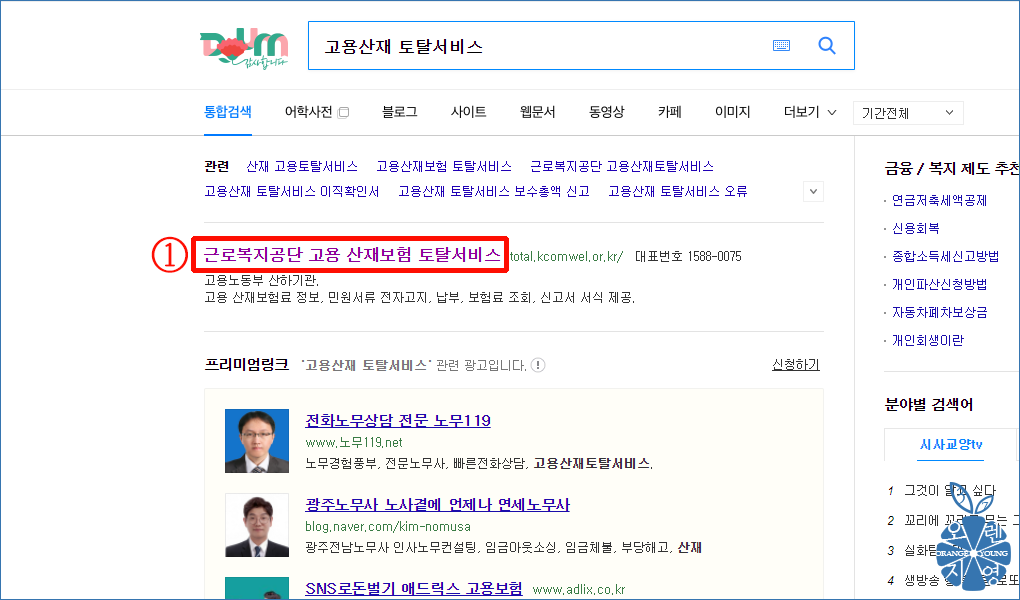Open ad 광주노무사 노사곁에 언제나 연세노무사
The height and width of the screenshot is (600, 1020).
point(437,504)
